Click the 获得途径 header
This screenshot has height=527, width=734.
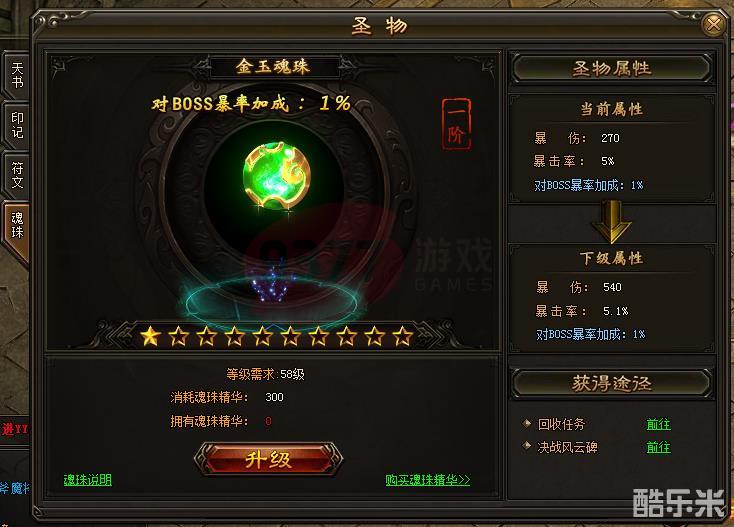(x=612, y=383)
